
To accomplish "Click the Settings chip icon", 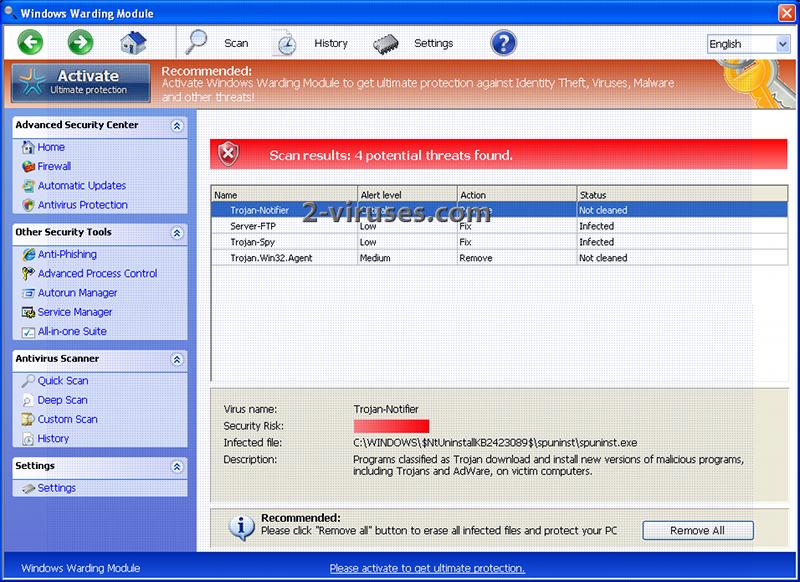I will coord(386,44).
